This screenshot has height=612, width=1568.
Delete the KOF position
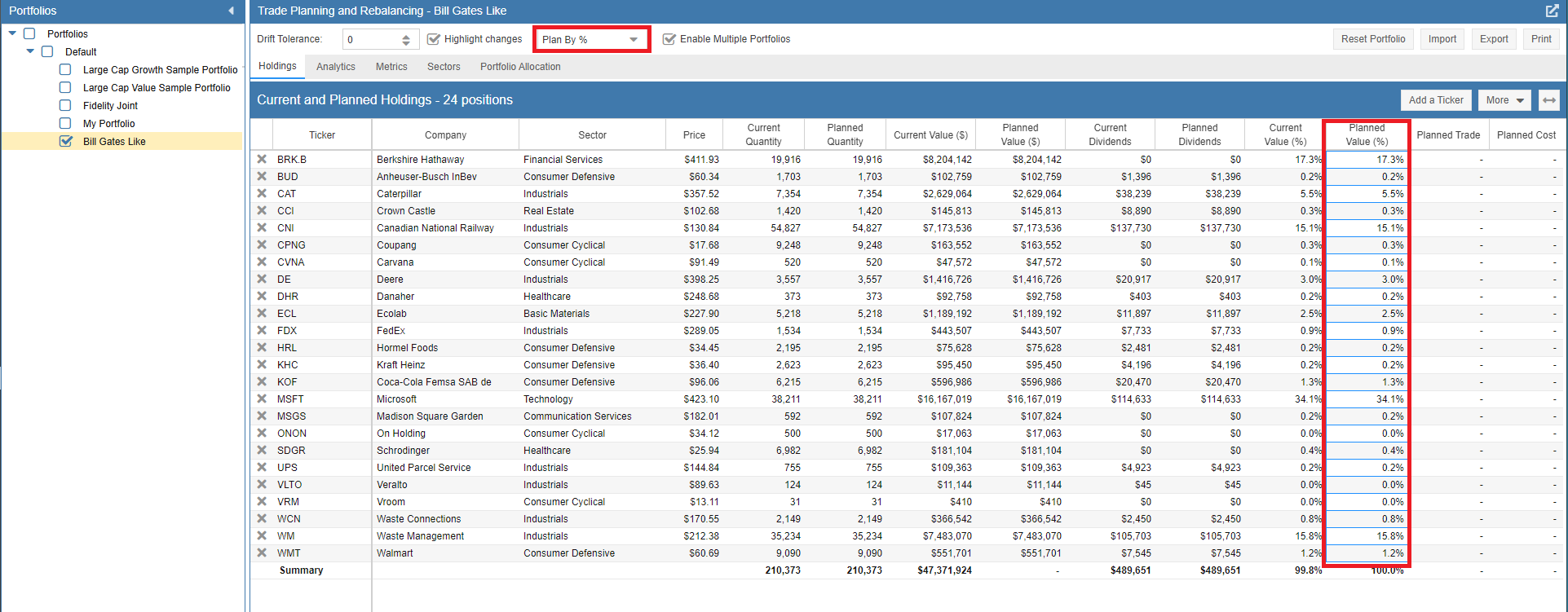pyautogui.click(x=262, y=381)
